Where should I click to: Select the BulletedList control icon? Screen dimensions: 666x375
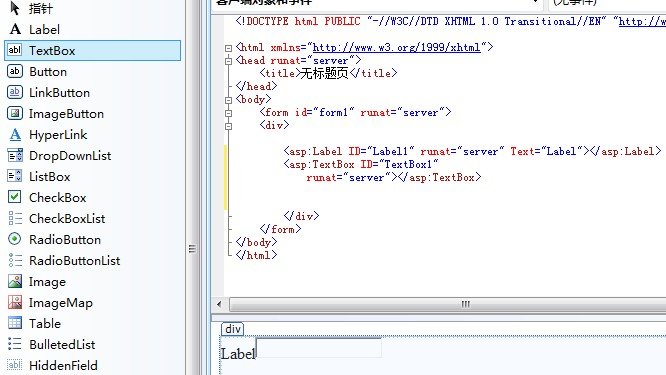(15, 344)
